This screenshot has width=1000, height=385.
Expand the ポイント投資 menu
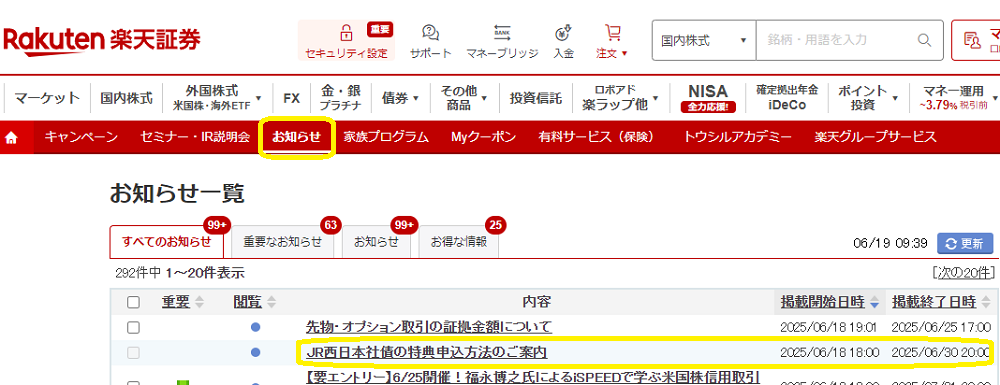tap(869, 98)
